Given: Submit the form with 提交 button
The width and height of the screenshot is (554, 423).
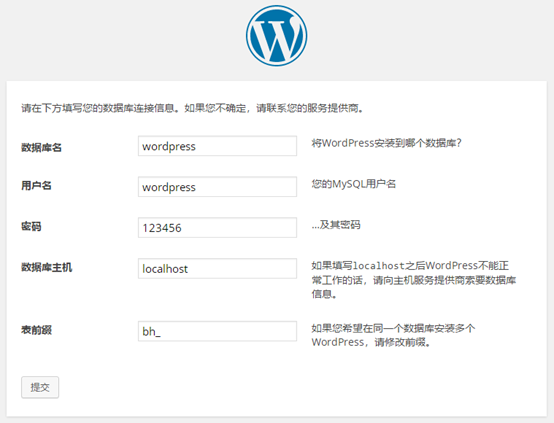Looking at the screenshot, I should (40, 387).
